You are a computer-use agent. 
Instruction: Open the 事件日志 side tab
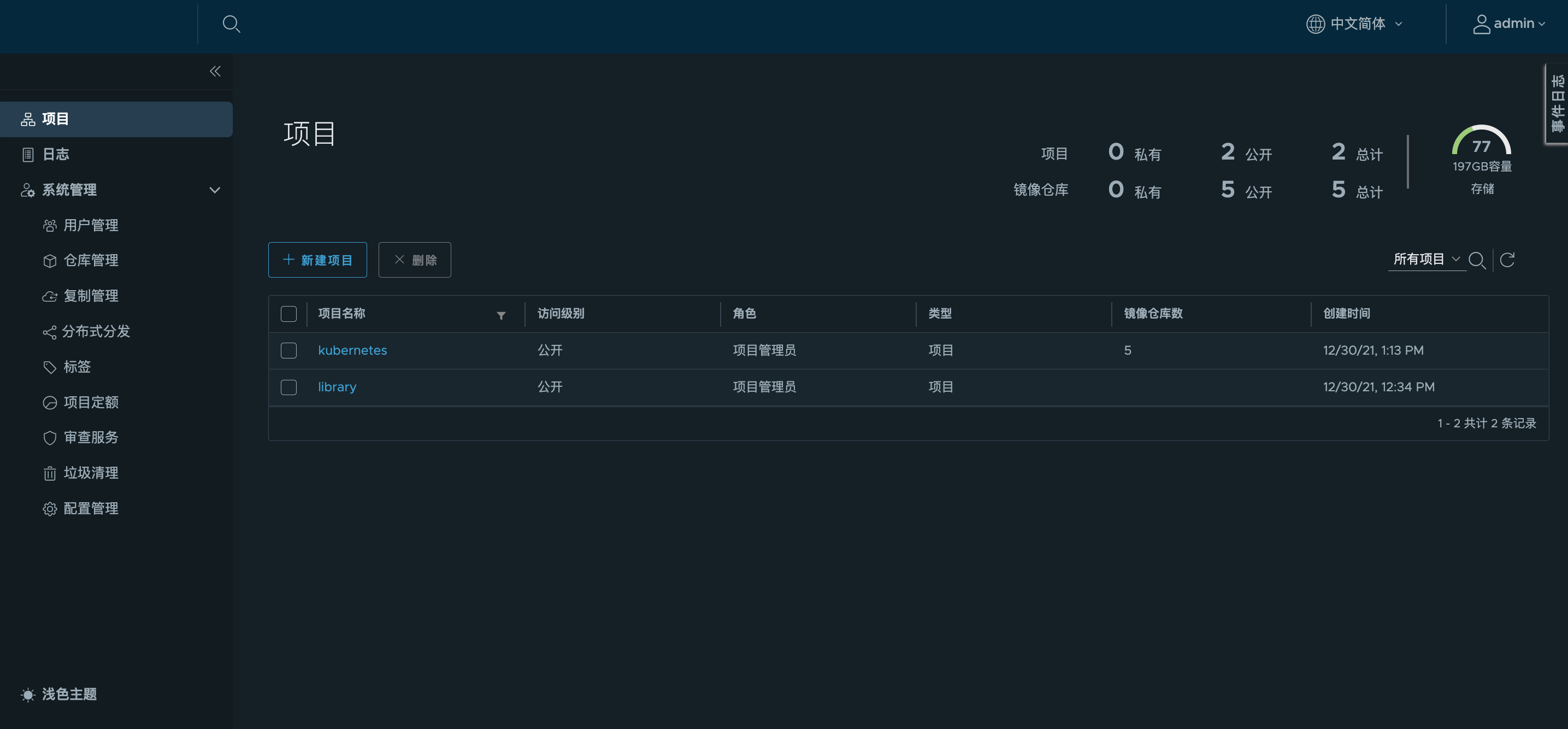point(1558,103)
